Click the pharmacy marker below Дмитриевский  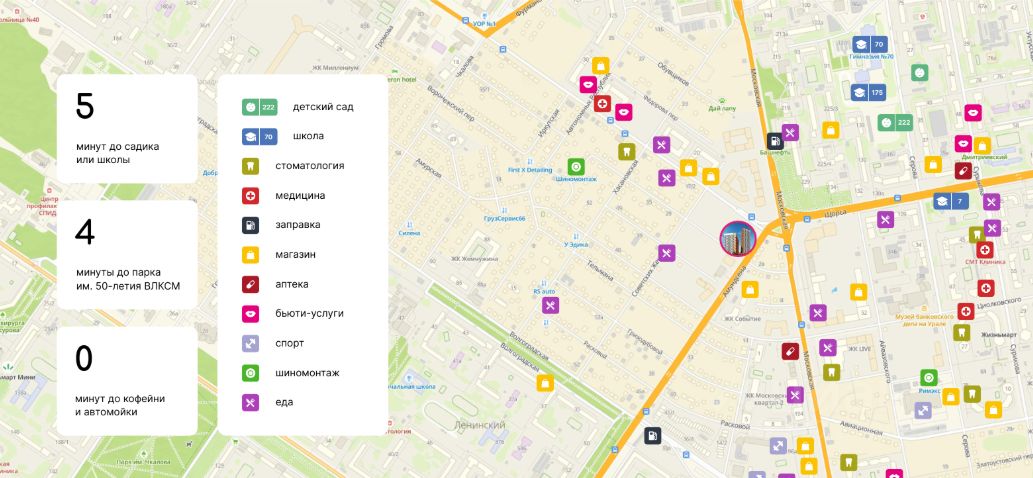tap(963, 171)
